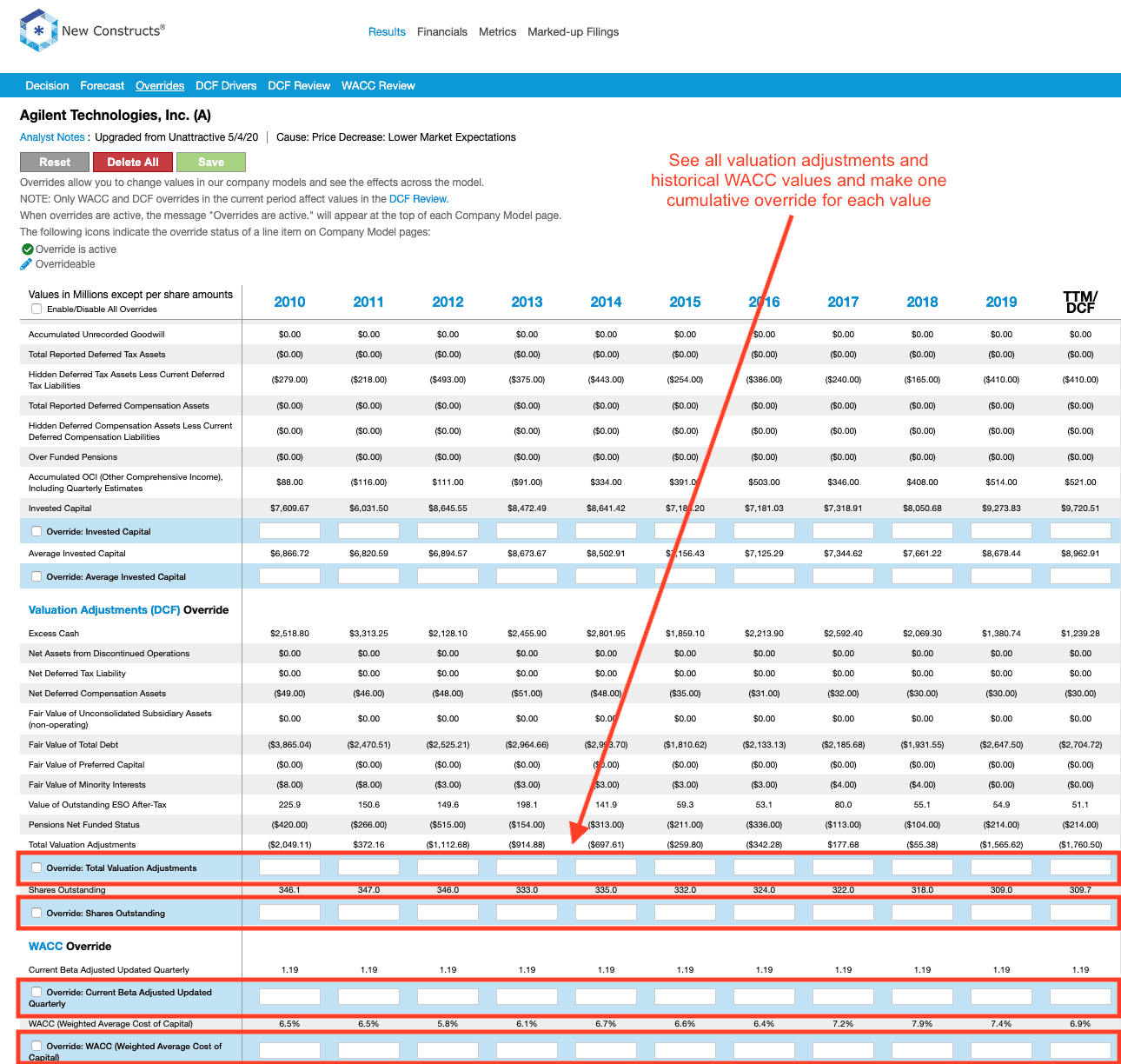Viewport: 1121px width, 1064px height.
Task: Click WACC 2018 value 7.9%
Action: tap(922, 1024)
